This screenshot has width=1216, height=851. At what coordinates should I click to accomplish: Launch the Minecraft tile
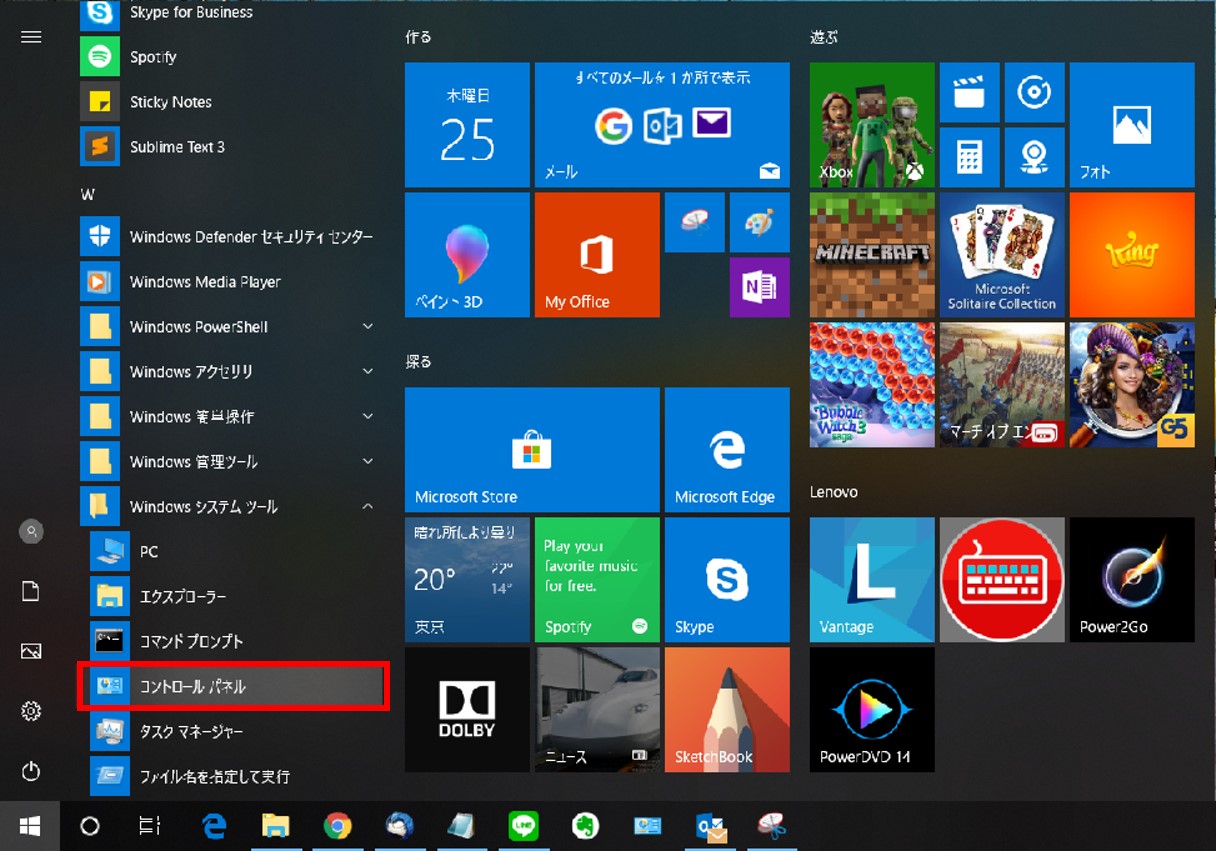pyautogui.click(x=872, y=255)
